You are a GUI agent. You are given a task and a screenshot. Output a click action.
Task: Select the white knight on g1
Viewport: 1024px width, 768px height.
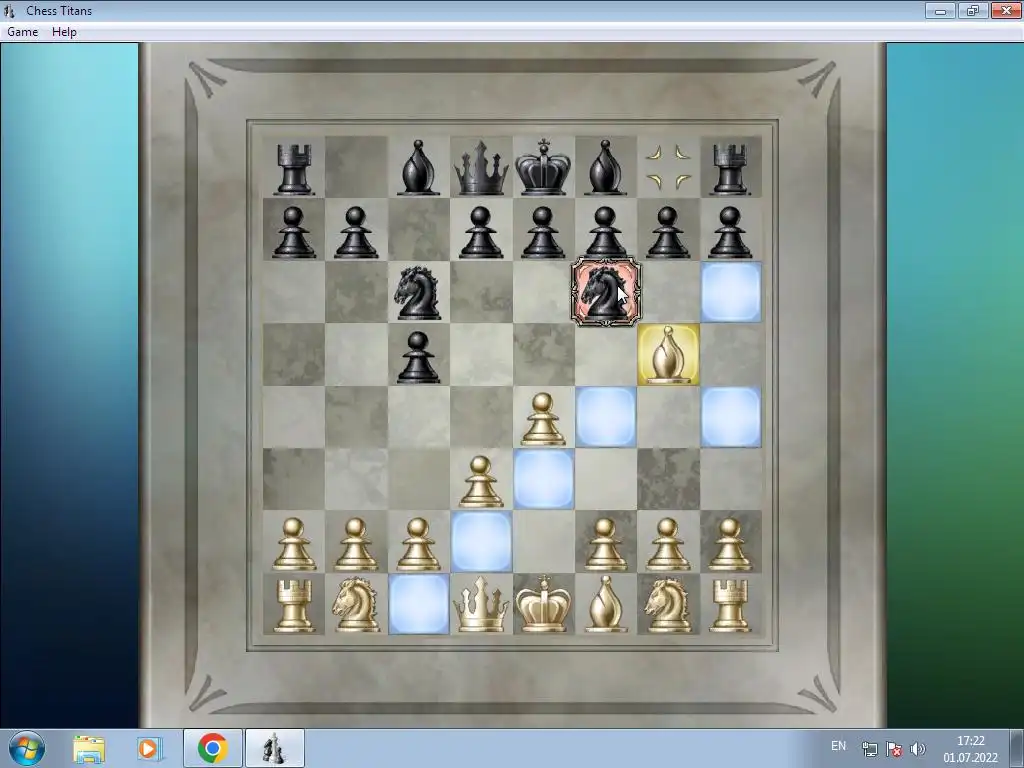(667, 605)
